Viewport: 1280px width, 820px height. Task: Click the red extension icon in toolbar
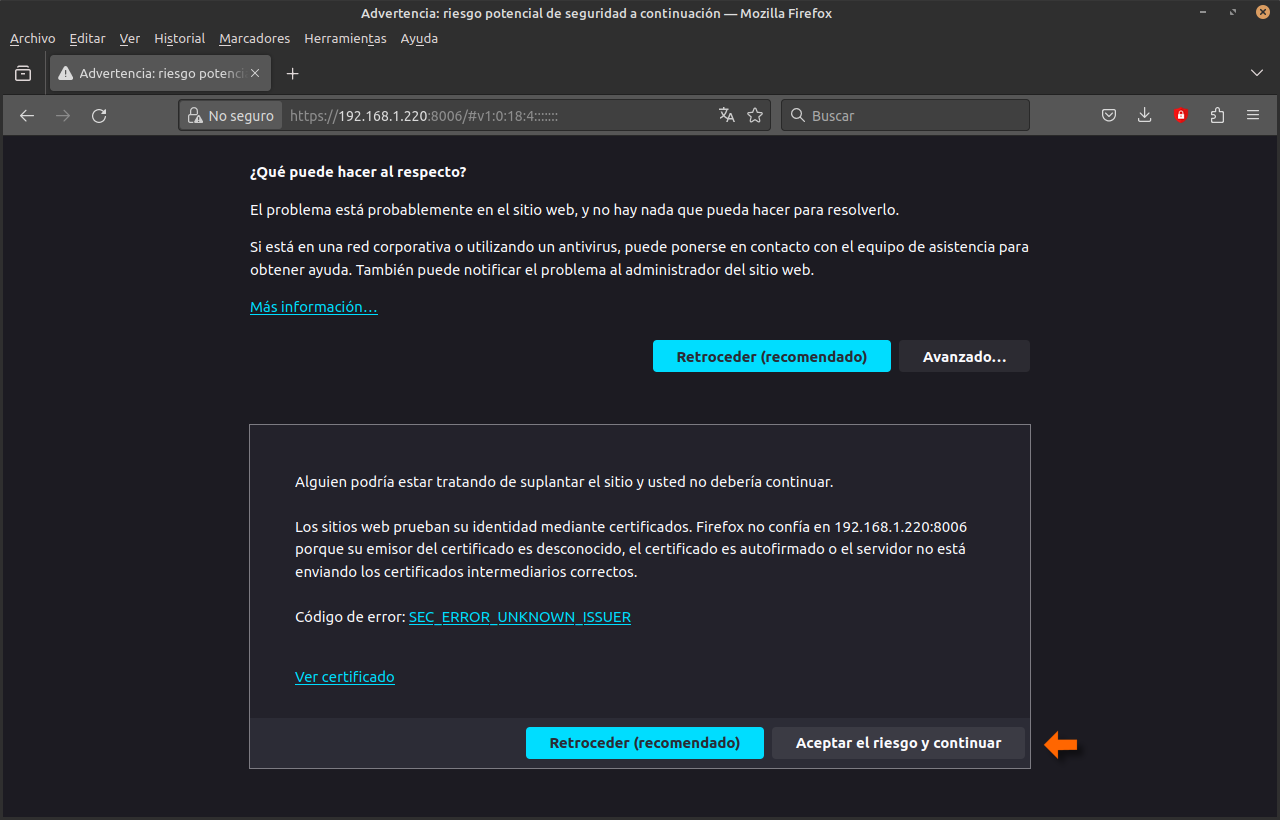click(x=1181, y=116)
